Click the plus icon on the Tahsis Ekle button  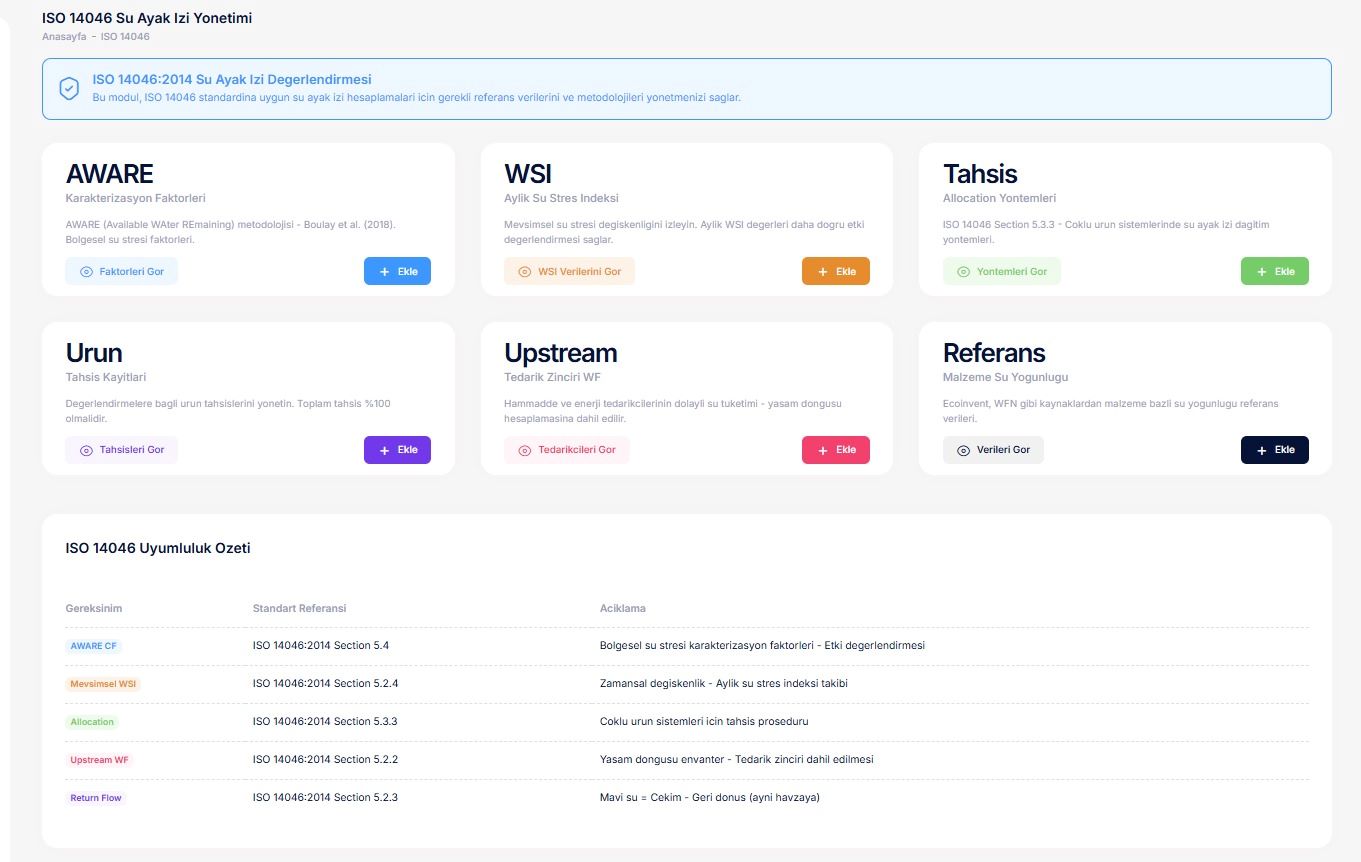1263,270
